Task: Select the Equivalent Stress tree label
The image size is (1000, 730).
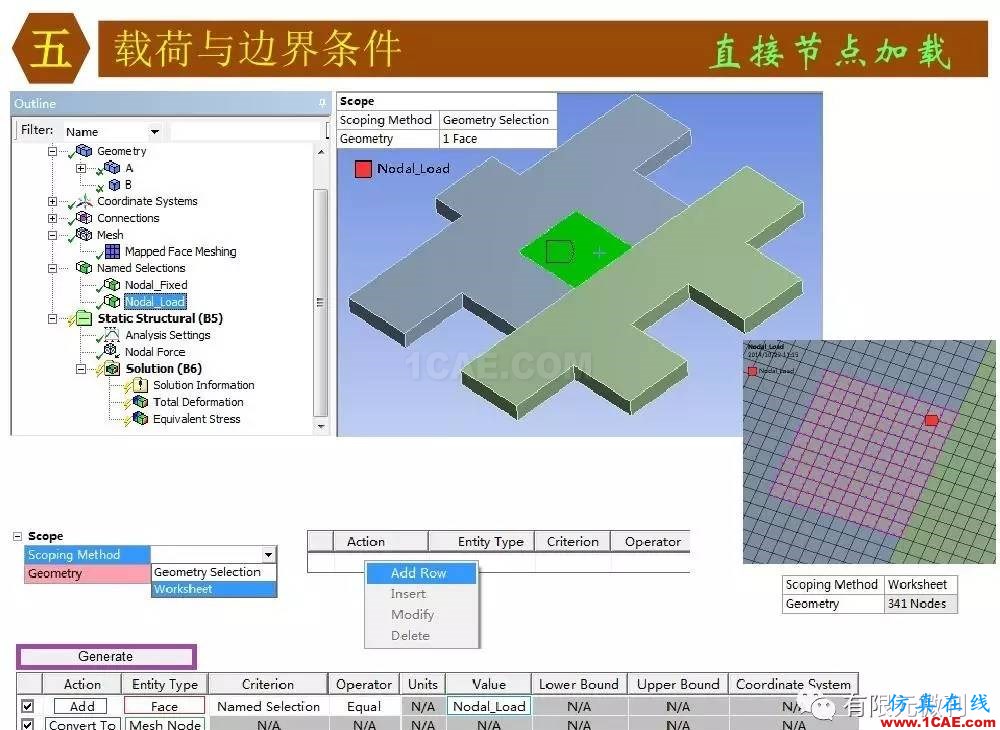Action: tap(196, 419)
